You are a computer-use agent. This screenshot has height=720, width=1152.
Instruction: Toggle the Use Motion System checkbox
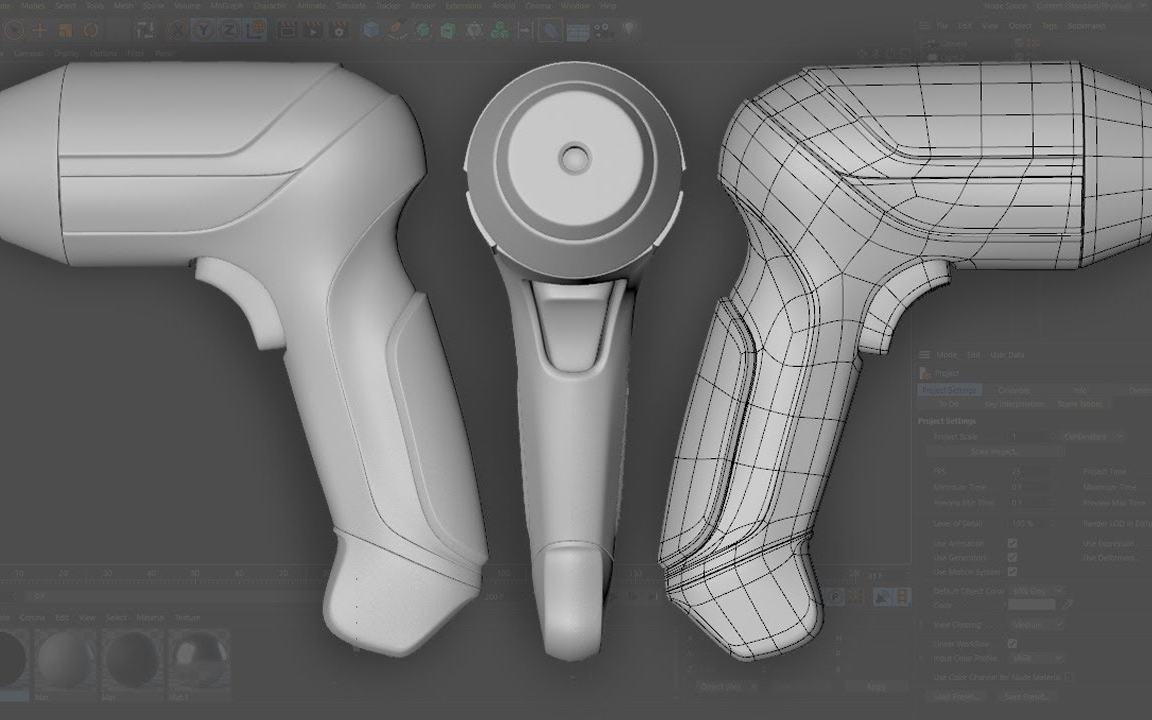(1012, 572)
